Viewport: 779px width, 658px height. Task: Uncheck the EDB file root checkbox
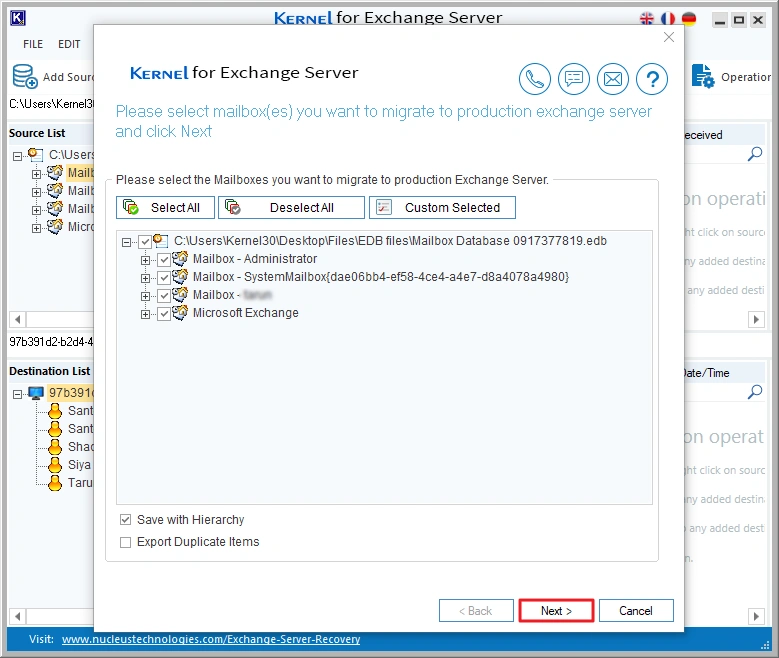(145, 242)
